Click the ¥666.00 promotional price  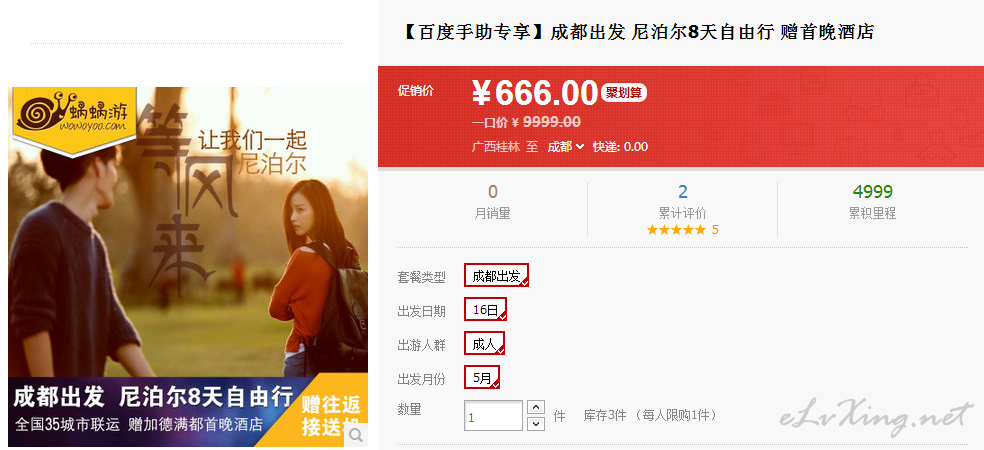click(535, 94)
